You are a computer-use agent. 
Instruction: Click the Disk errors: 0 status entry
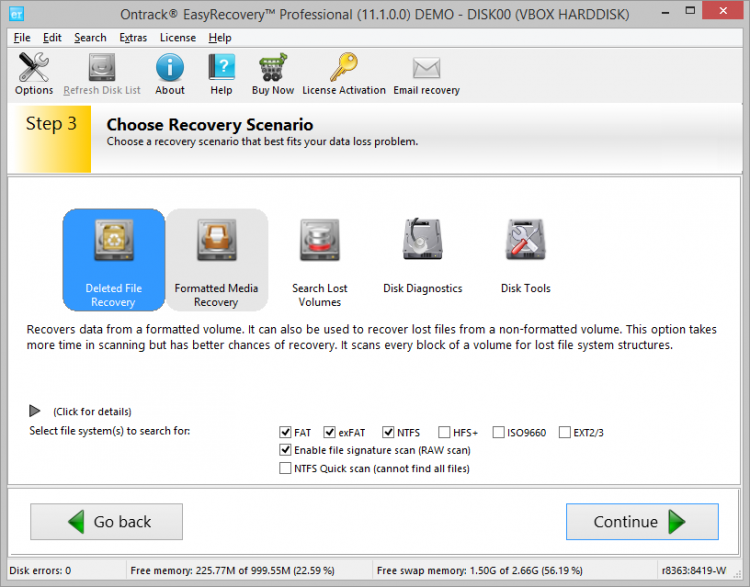pyautogui.click(x=40, y=571)
